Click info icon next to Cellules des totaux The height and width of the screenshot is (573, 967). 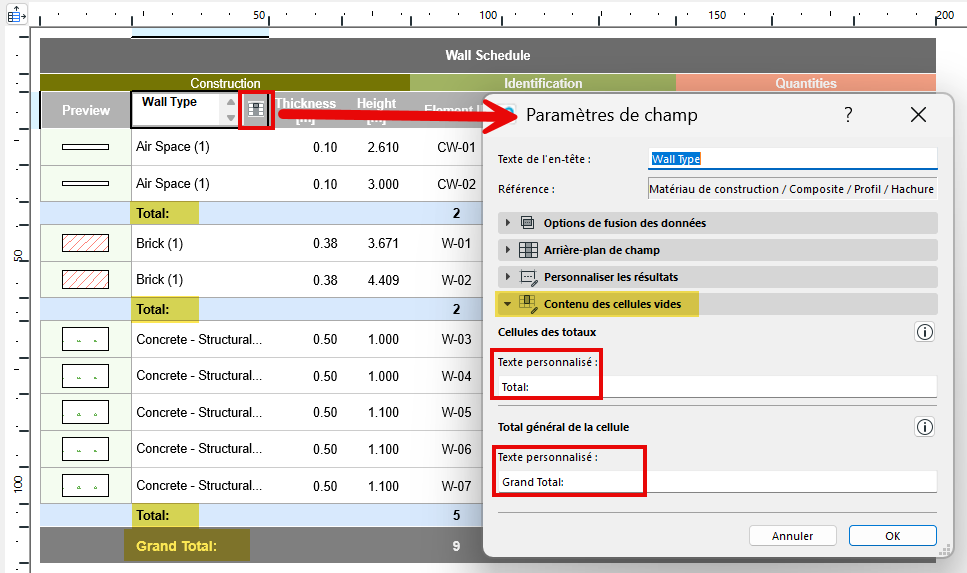924,332
